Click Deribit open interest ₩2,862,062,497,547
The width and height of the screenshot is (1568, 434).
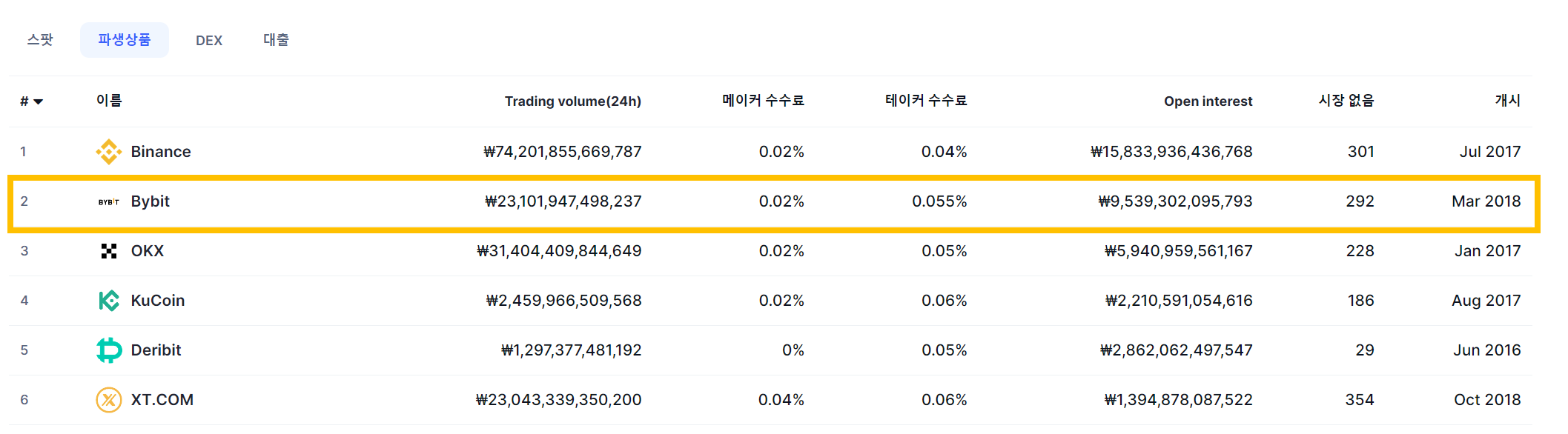pos(1177,350)
